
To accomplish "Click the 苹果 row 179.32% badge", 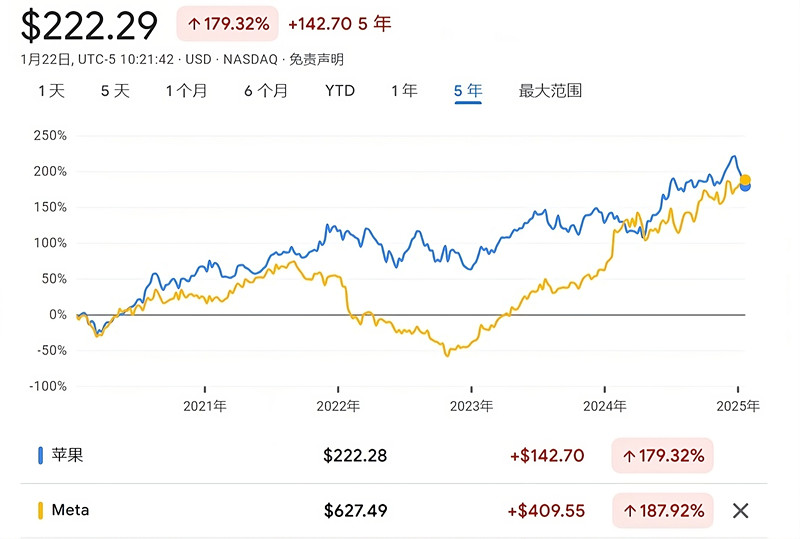I will point(662,455).
